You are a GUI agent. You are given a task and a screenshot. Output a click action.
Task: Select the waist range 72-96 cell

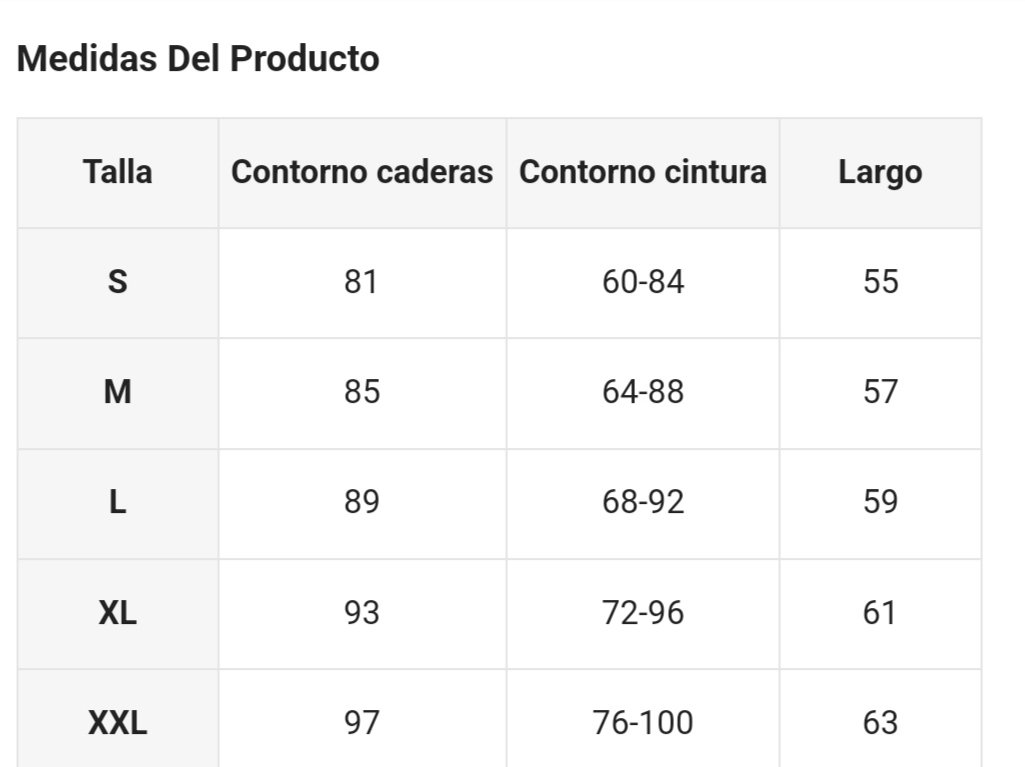(x=643, y=613)
